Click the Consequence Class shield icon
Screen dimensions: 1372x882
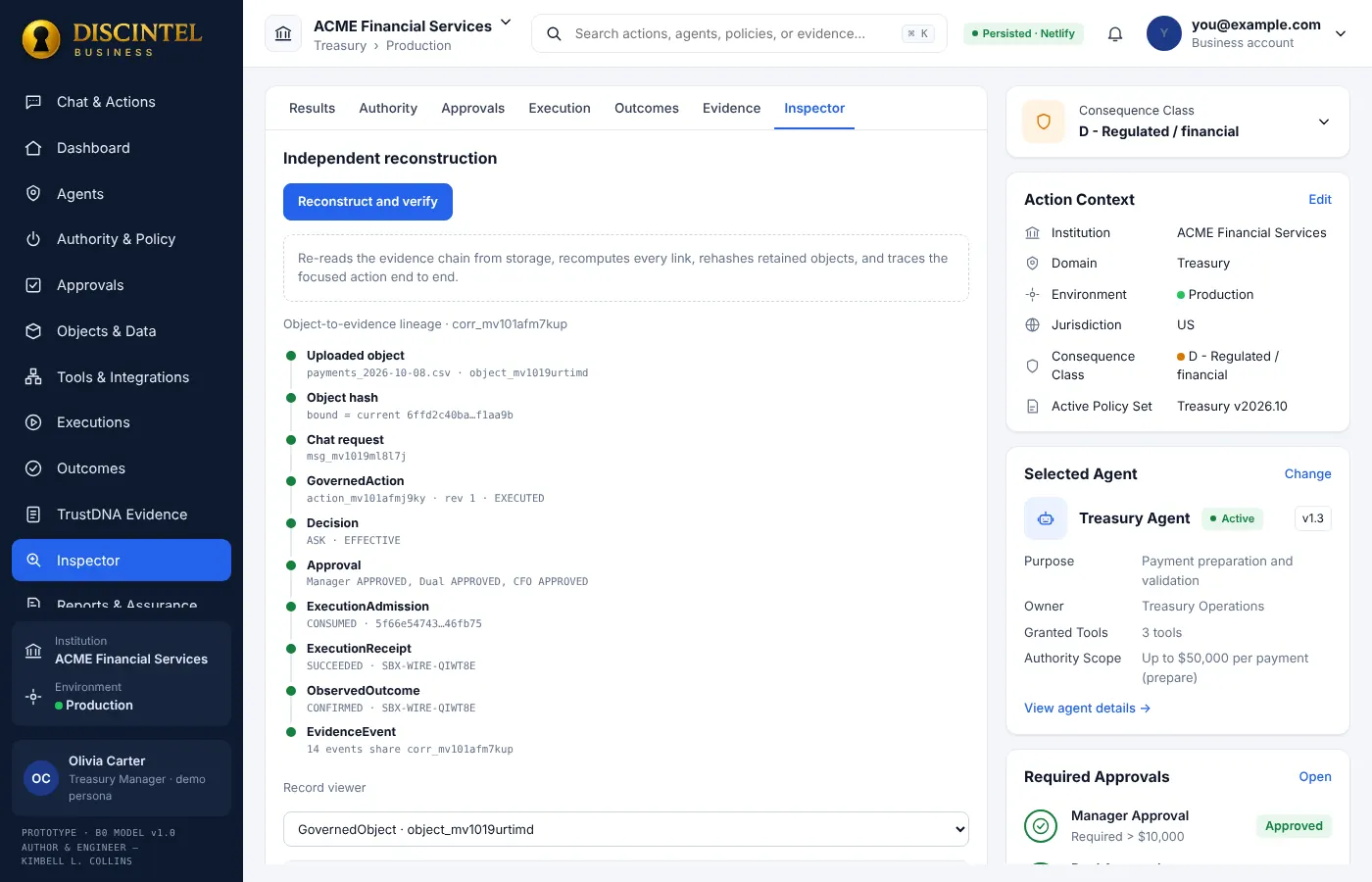point(1044,122)
